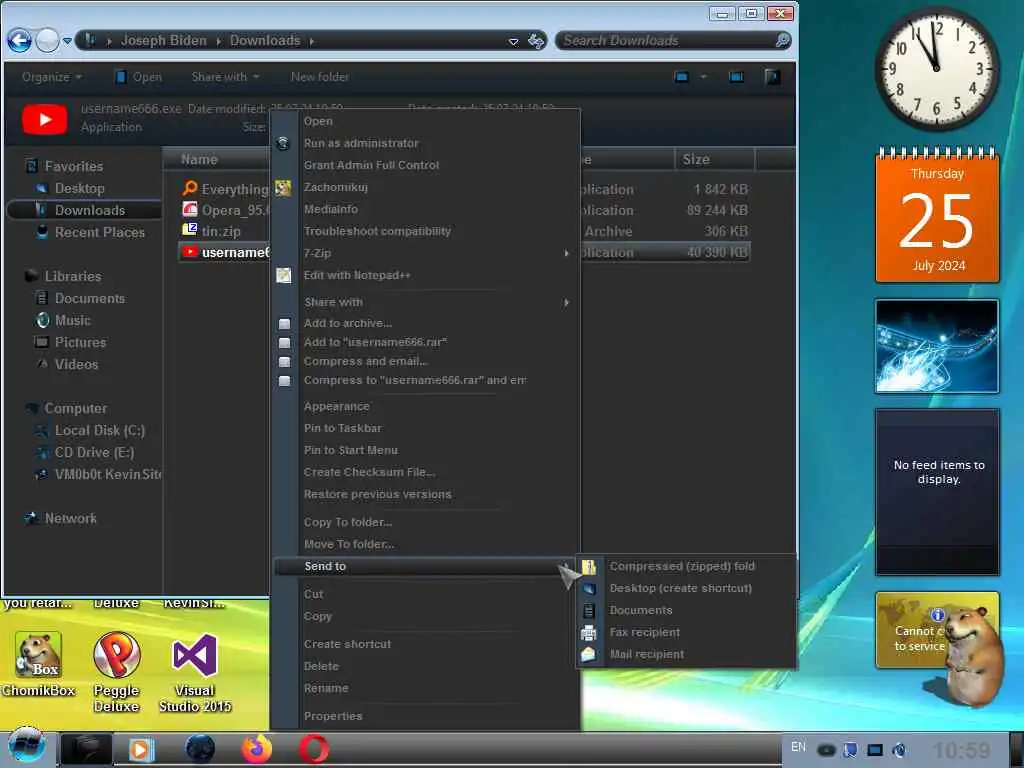Click Open button in toolbar

click(138, 77)
